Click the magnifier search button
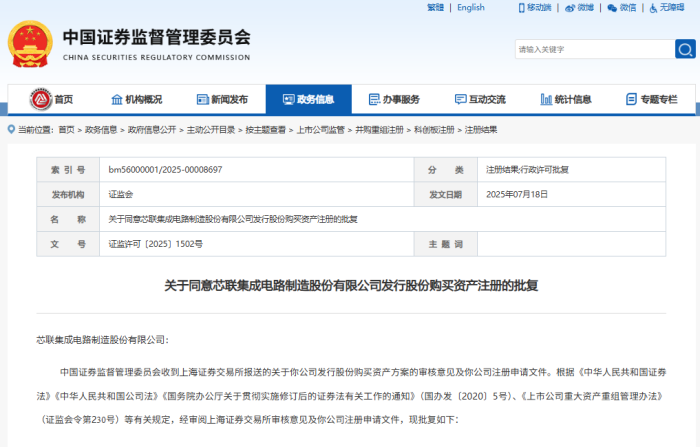Image resolution: width=700 pixels, height=447 pixels. pos(685,49)
